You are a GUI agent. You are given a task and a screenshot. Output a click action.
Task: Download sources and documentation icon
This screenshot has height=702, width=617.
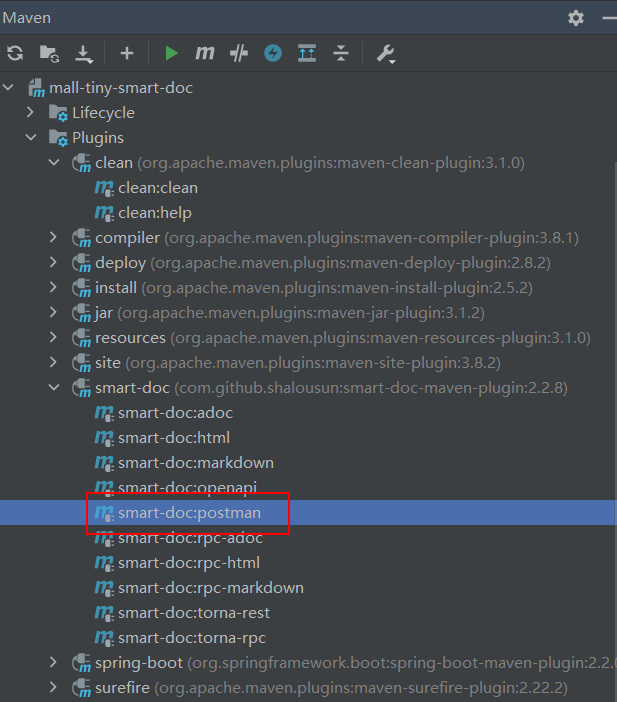[x=84, y=54]
